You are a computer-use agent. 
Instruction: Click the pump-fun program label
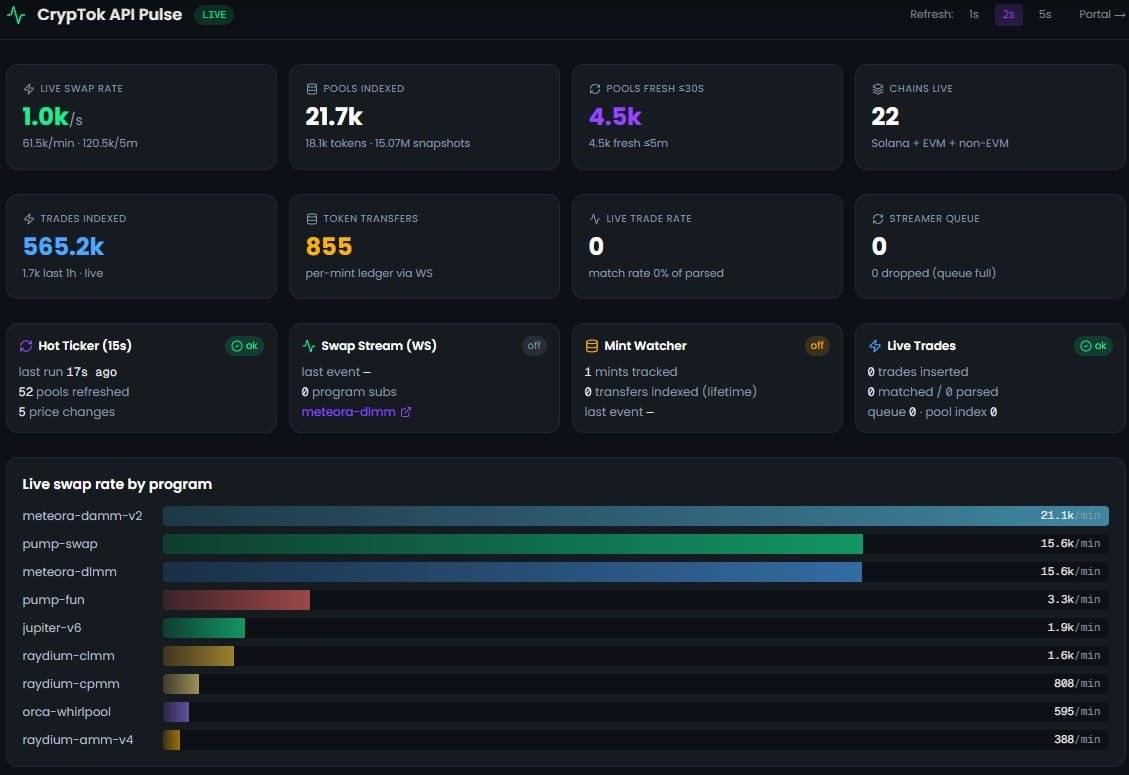[x=53, y=600]
